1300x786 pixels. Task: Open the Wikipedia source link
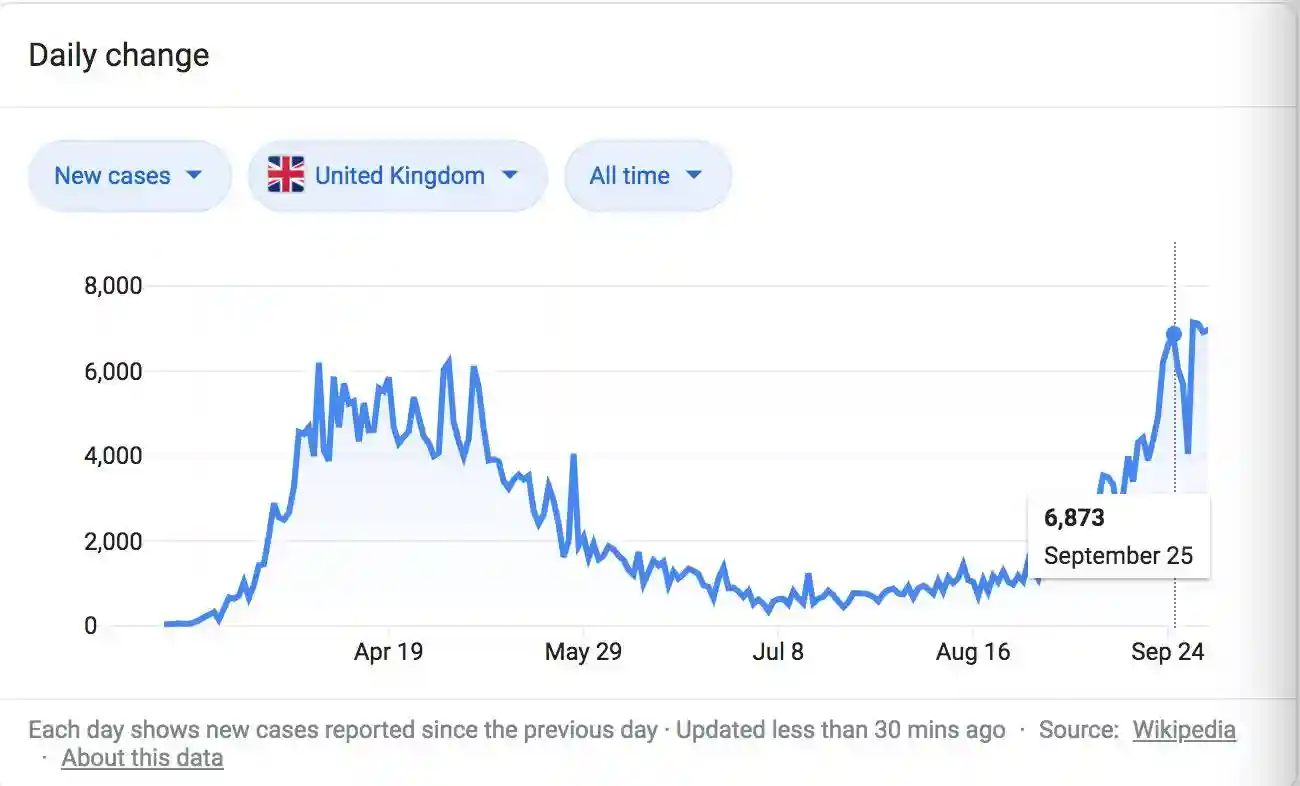[1183, 730]
